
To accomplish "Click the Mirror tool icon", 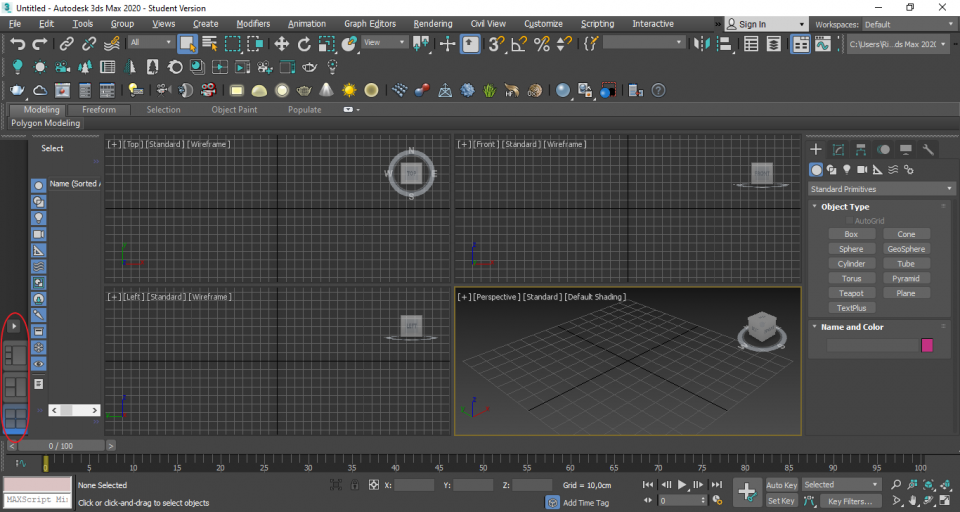I will tap(701, 44).
